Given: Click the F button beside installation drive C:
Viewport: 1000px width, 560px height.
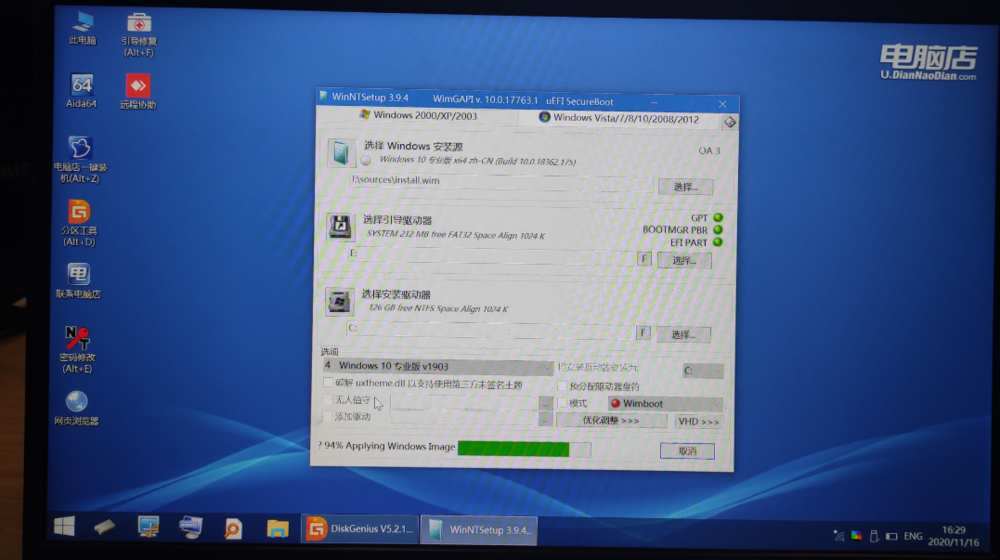Looking at the screenshot, I should click(643, 332).
